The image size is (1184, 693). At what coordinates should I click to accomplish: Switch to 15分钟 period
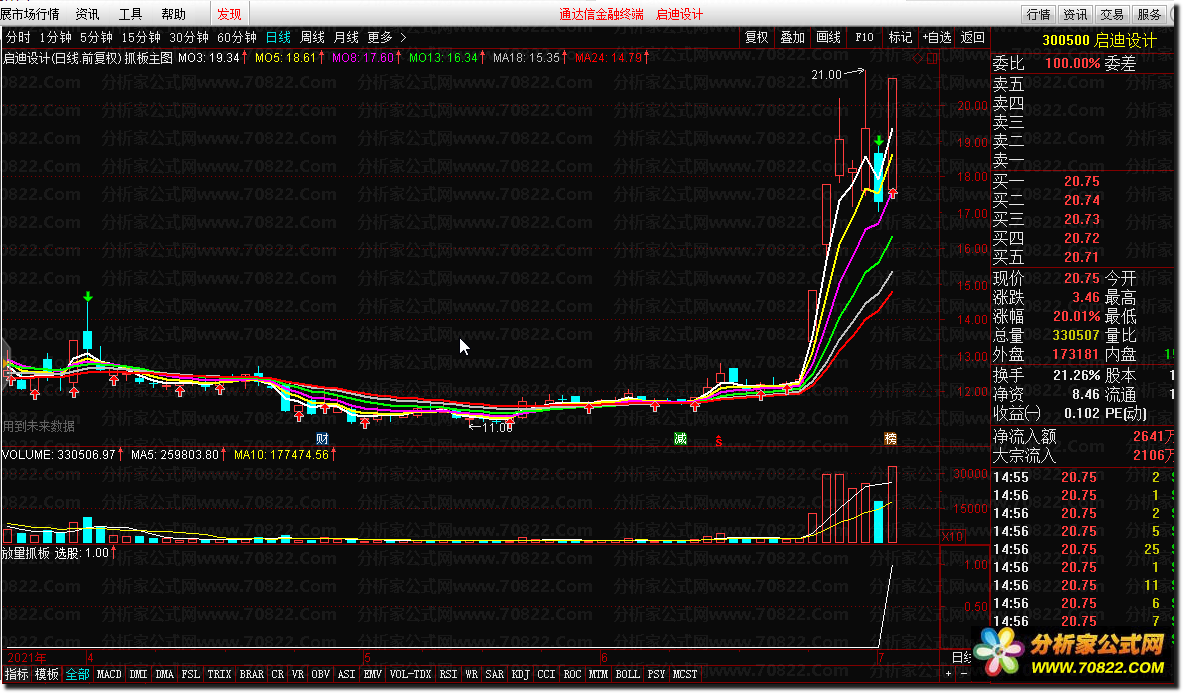pyautogui.click(x=140, y=37)
